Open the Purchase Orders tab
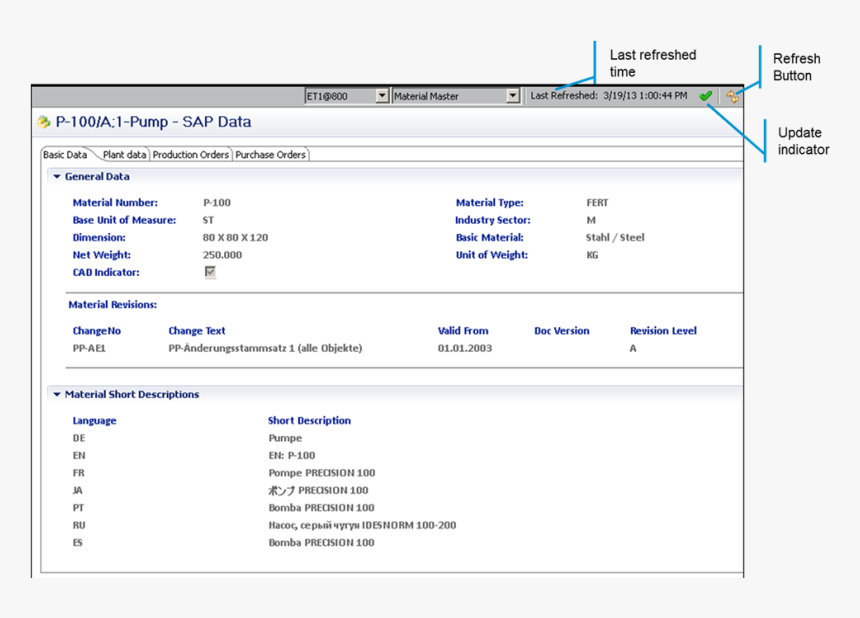Screen dimensions: 860x618 (270, 155)
